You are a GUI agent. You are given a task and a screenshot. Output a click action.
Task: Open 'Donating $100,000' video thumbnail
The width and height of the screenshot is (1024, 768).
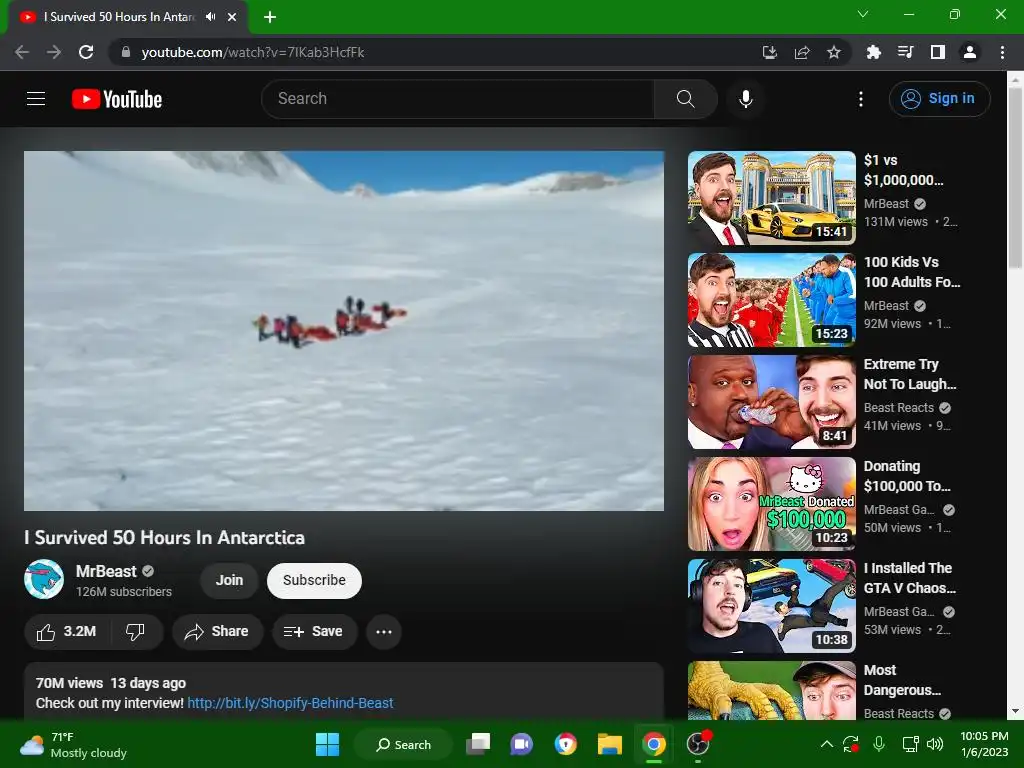click(771, 504)
